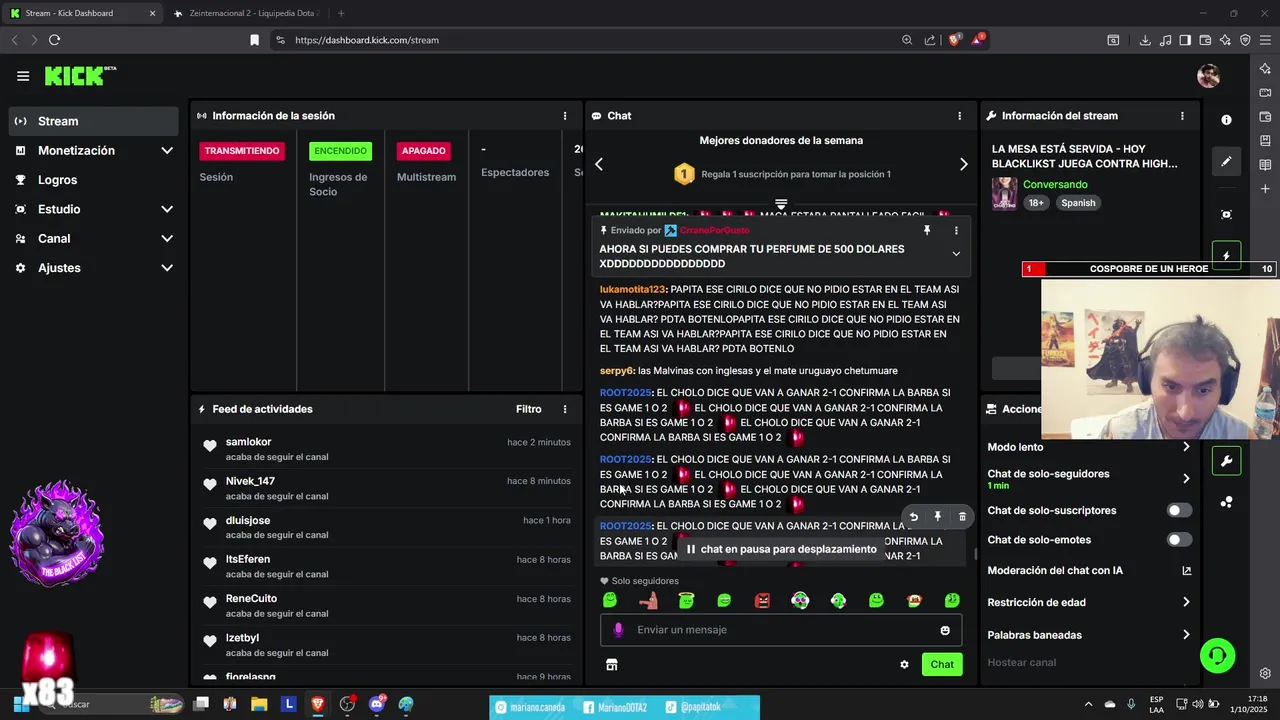
Task: Open Restricción de edad options arrow
Action: point(1186,602)
